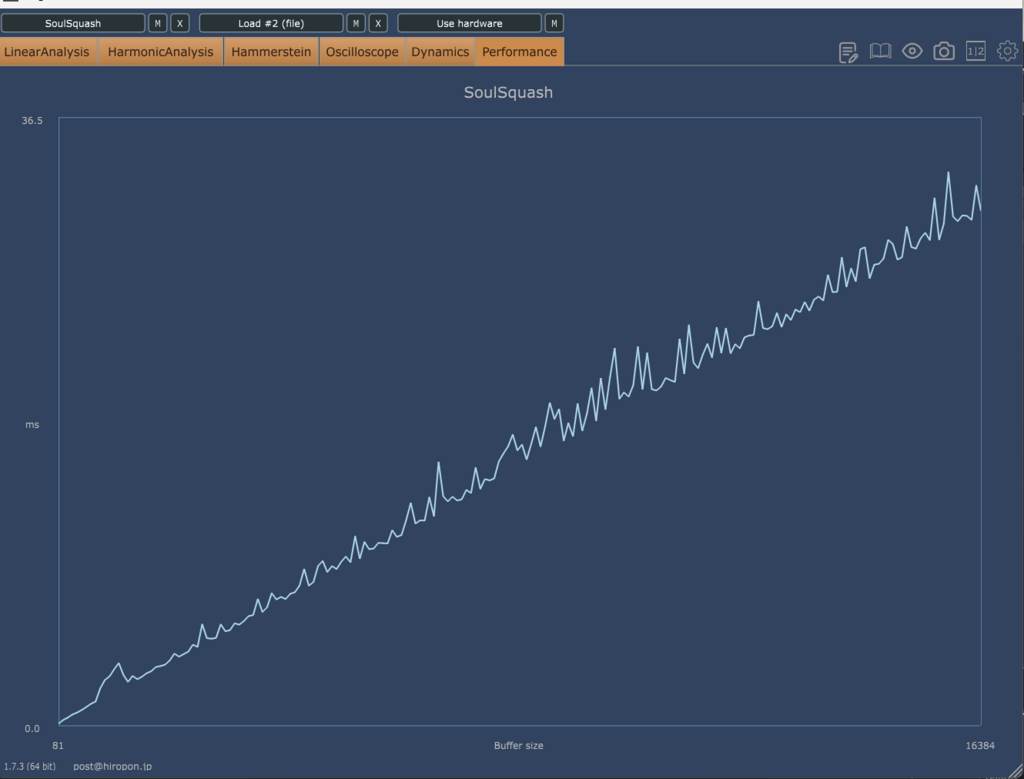Screen dimensions: 1024x779
Task: Click the 1|2 compare icon
Action: (976, 51)
